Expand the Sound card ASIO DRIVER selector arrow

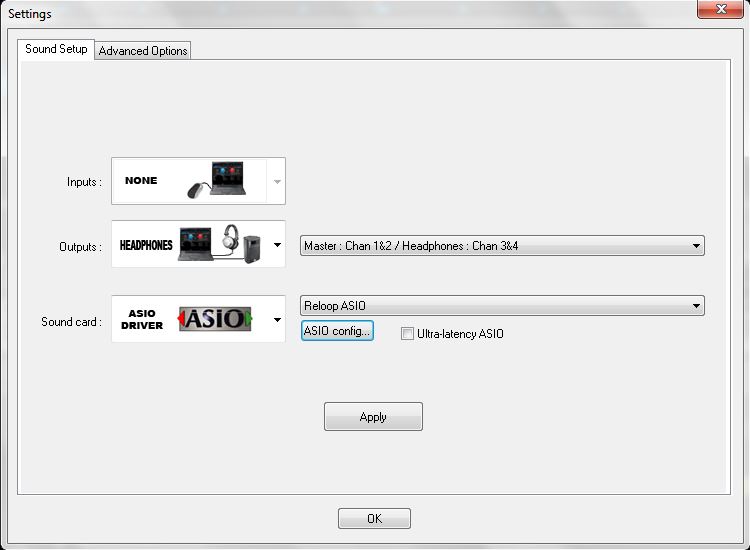coord(277,319)
